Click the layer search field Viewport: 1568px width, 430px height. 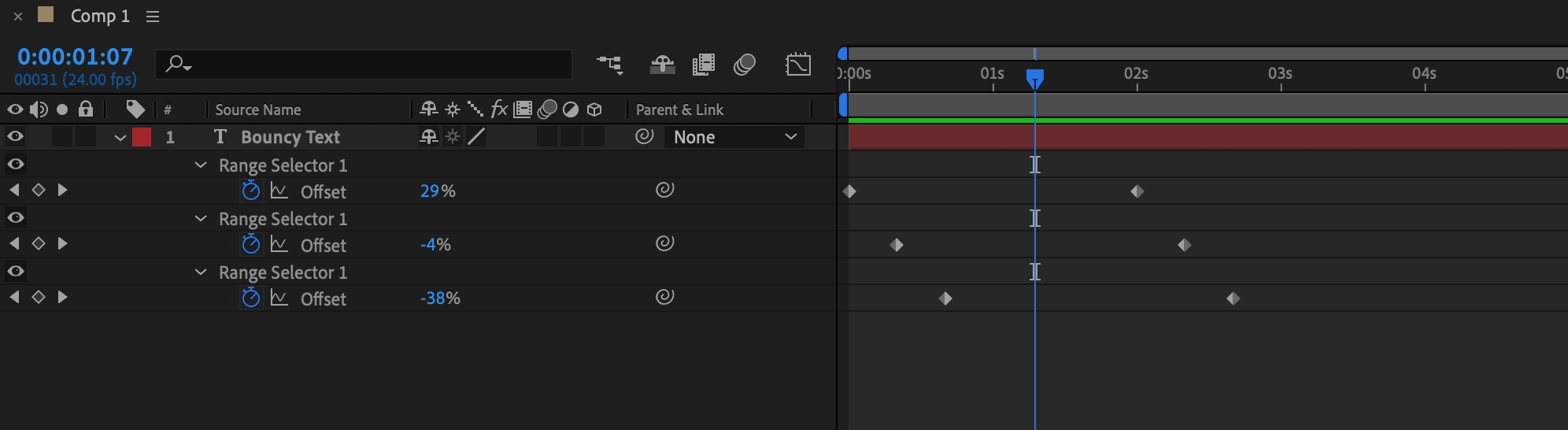(x=370, y=65)
